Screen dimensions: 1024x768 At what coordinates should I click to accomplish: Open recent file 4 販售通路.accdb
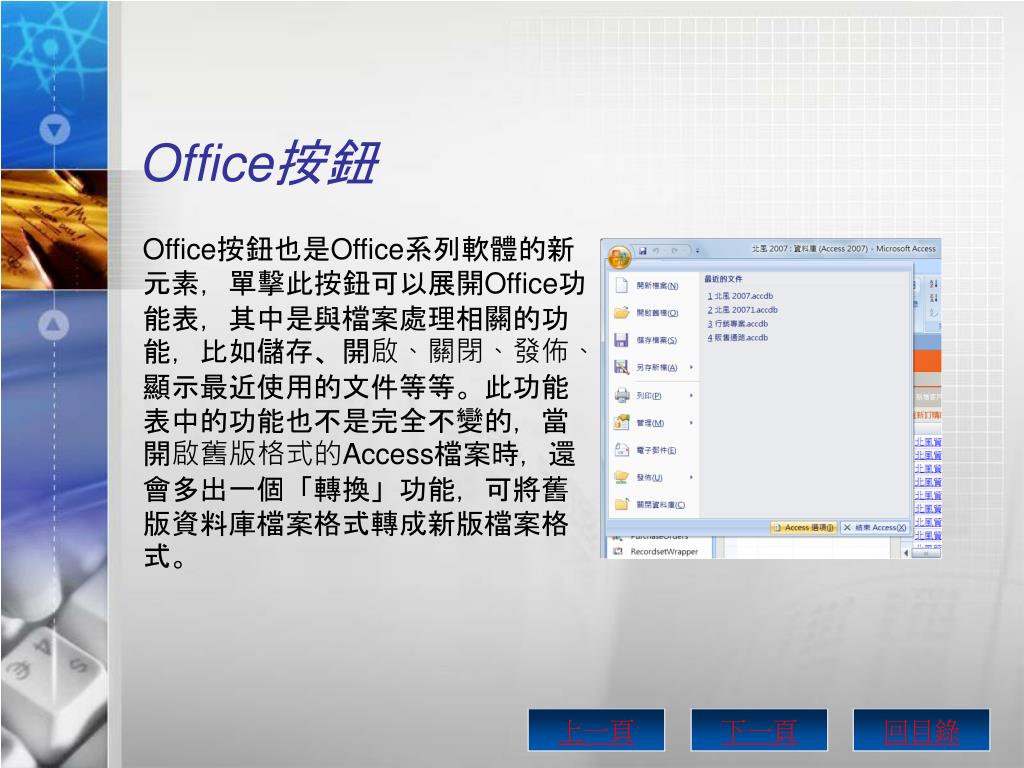pos(737,338)
